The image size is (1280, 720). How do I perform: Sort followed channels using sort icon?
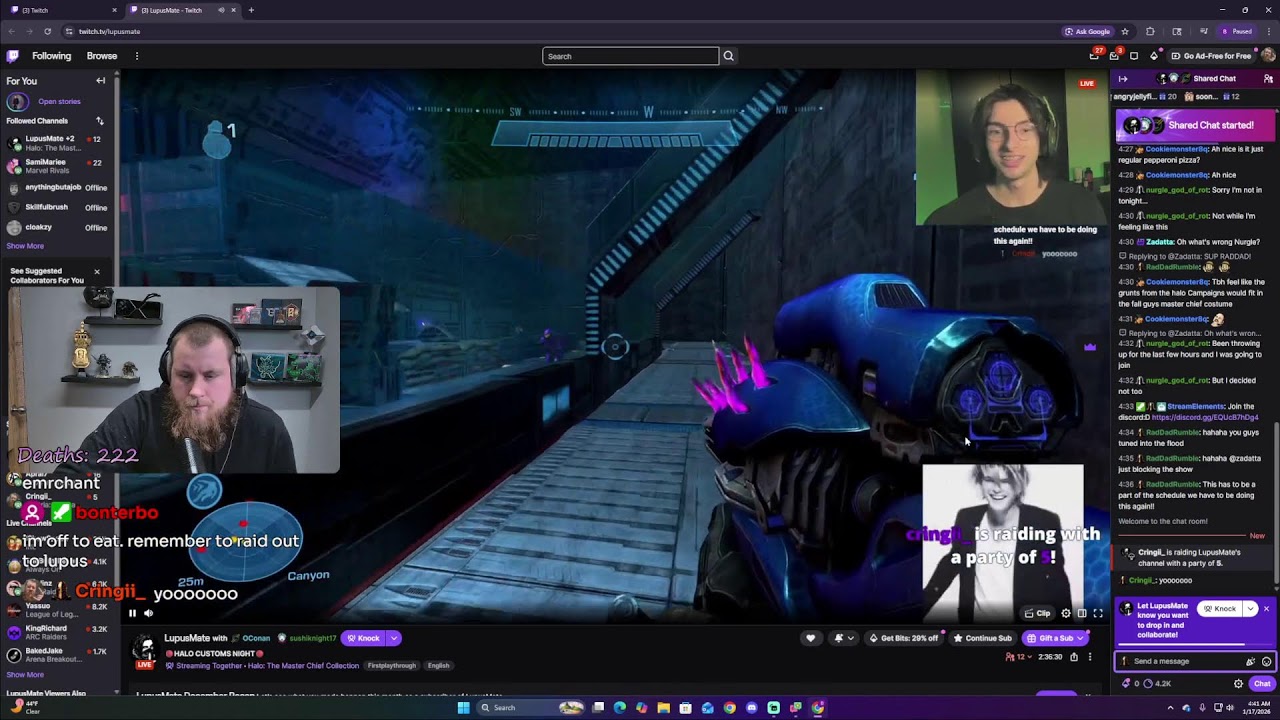pos(99,121)
